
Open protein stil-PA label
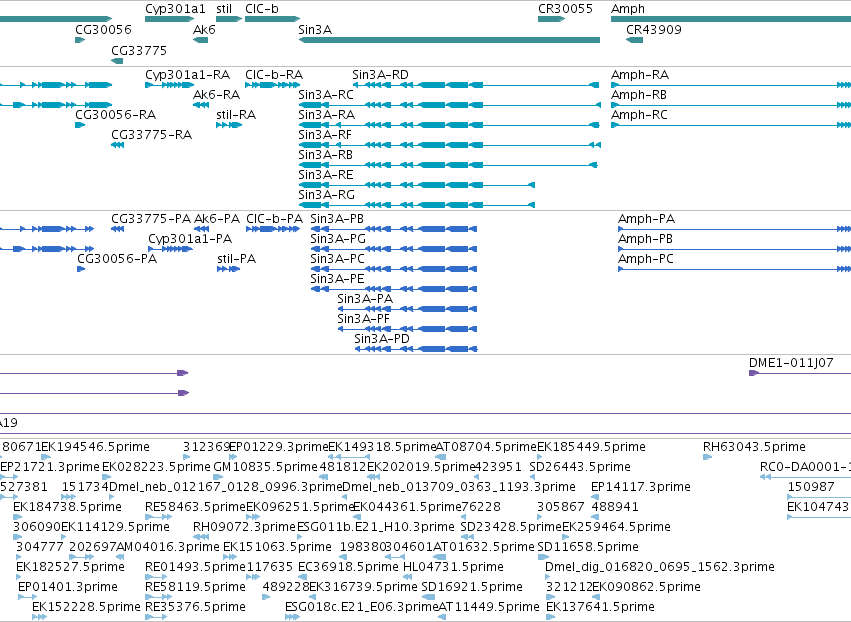pos(236,258)
